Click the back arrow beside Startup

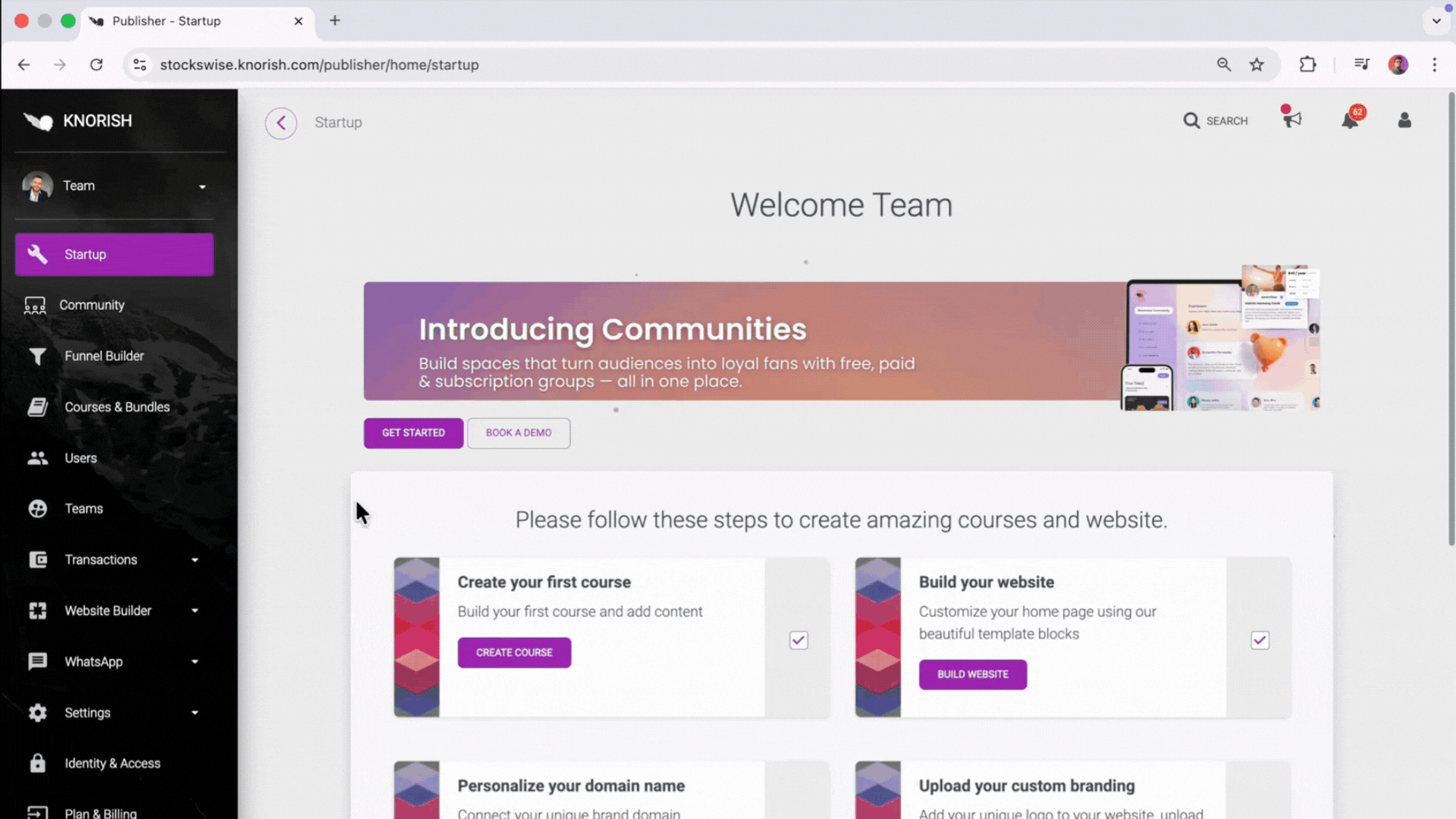(x=281, y=123)
